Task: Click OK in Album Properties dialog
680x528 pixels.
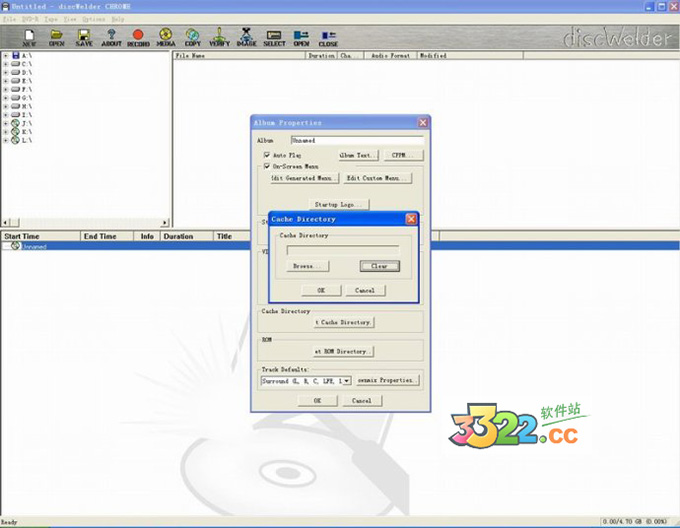Action: pos(317,401)
